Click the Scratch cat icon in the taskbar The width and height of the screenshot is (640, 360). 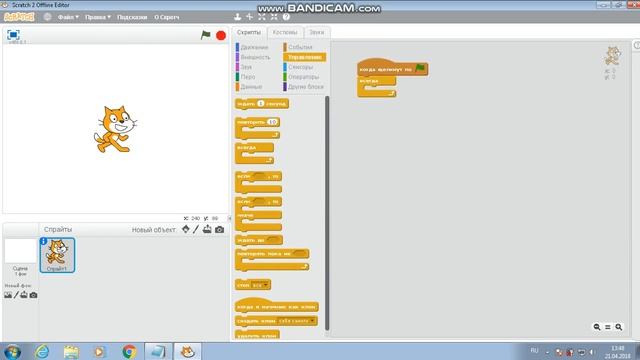pos(188,351)
